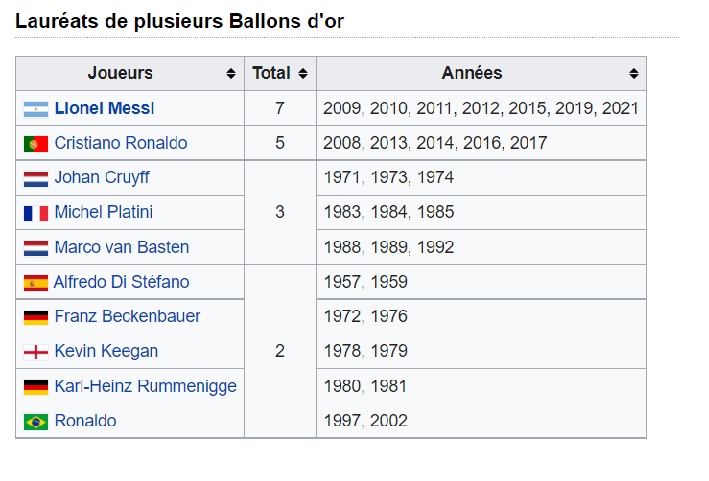The image size is (709, 481).
Task: Open the Cristiano Ronaldo player link
Action: pos(120,143)
